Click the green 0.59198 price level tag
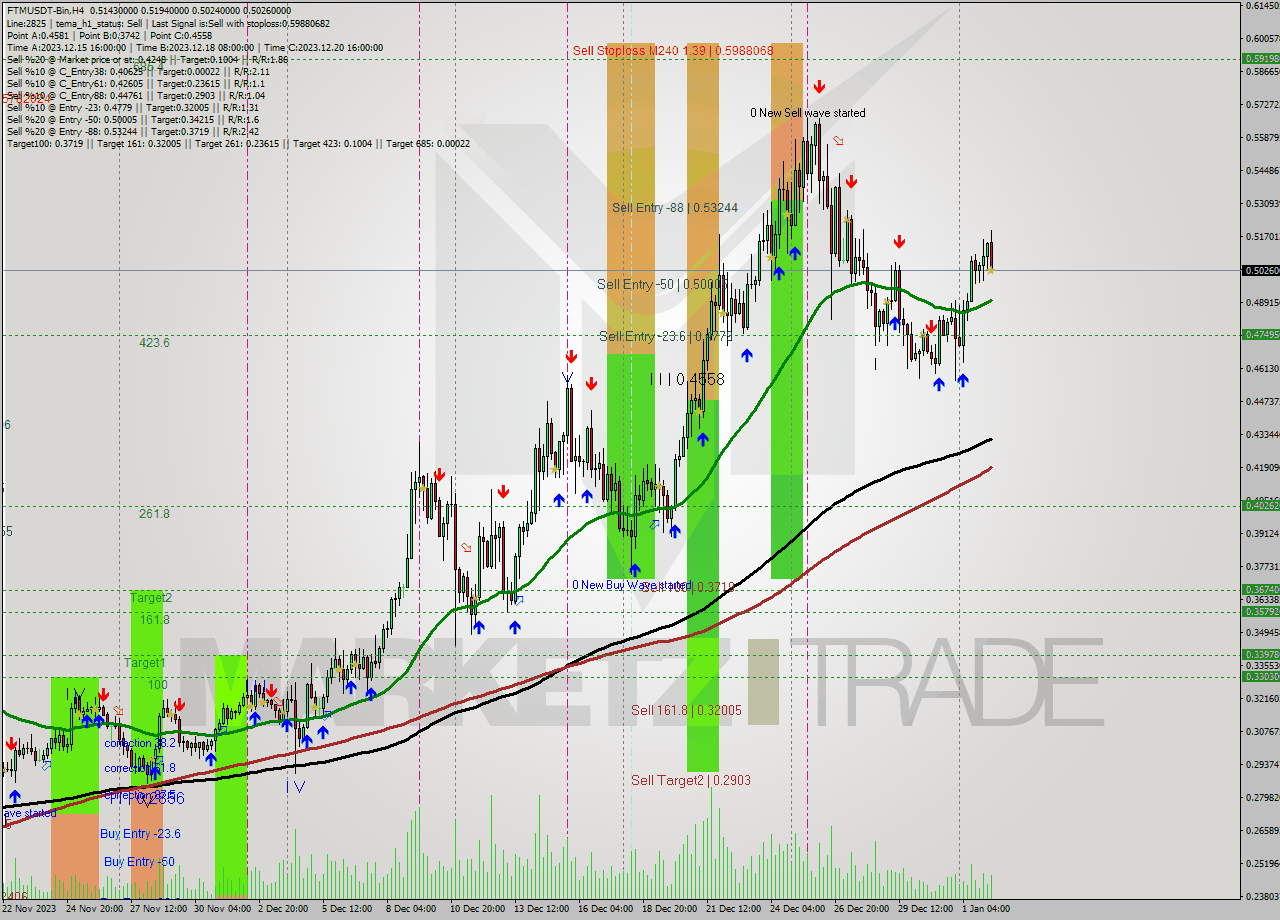 click(1260, 58)
